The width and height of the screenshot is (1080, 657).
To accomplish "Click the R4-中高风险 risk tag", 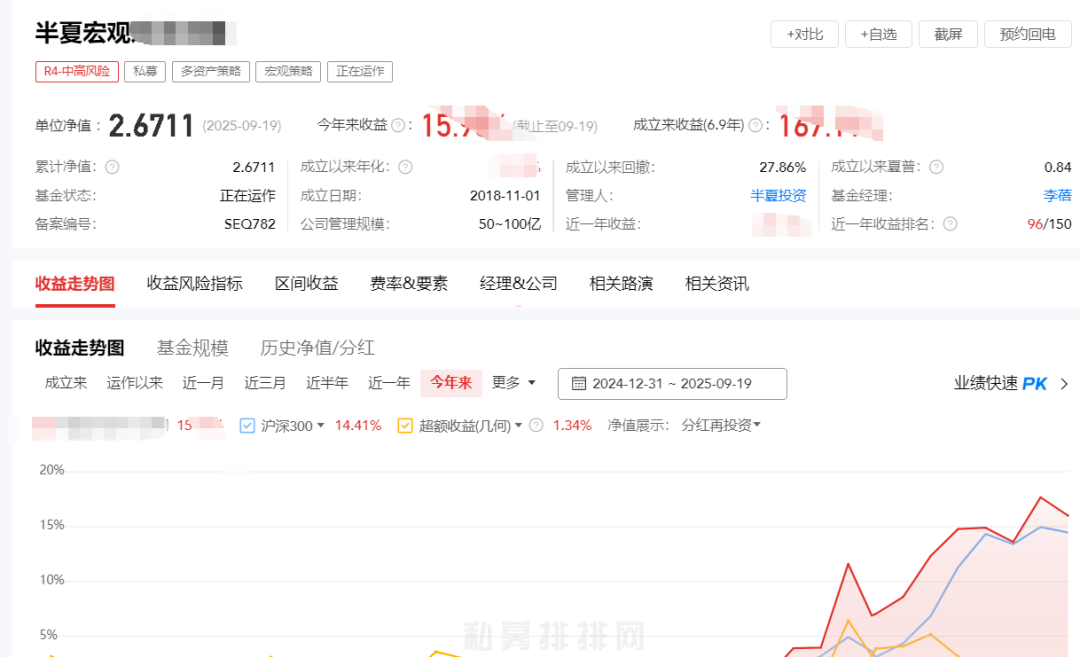I will point(77,72).
